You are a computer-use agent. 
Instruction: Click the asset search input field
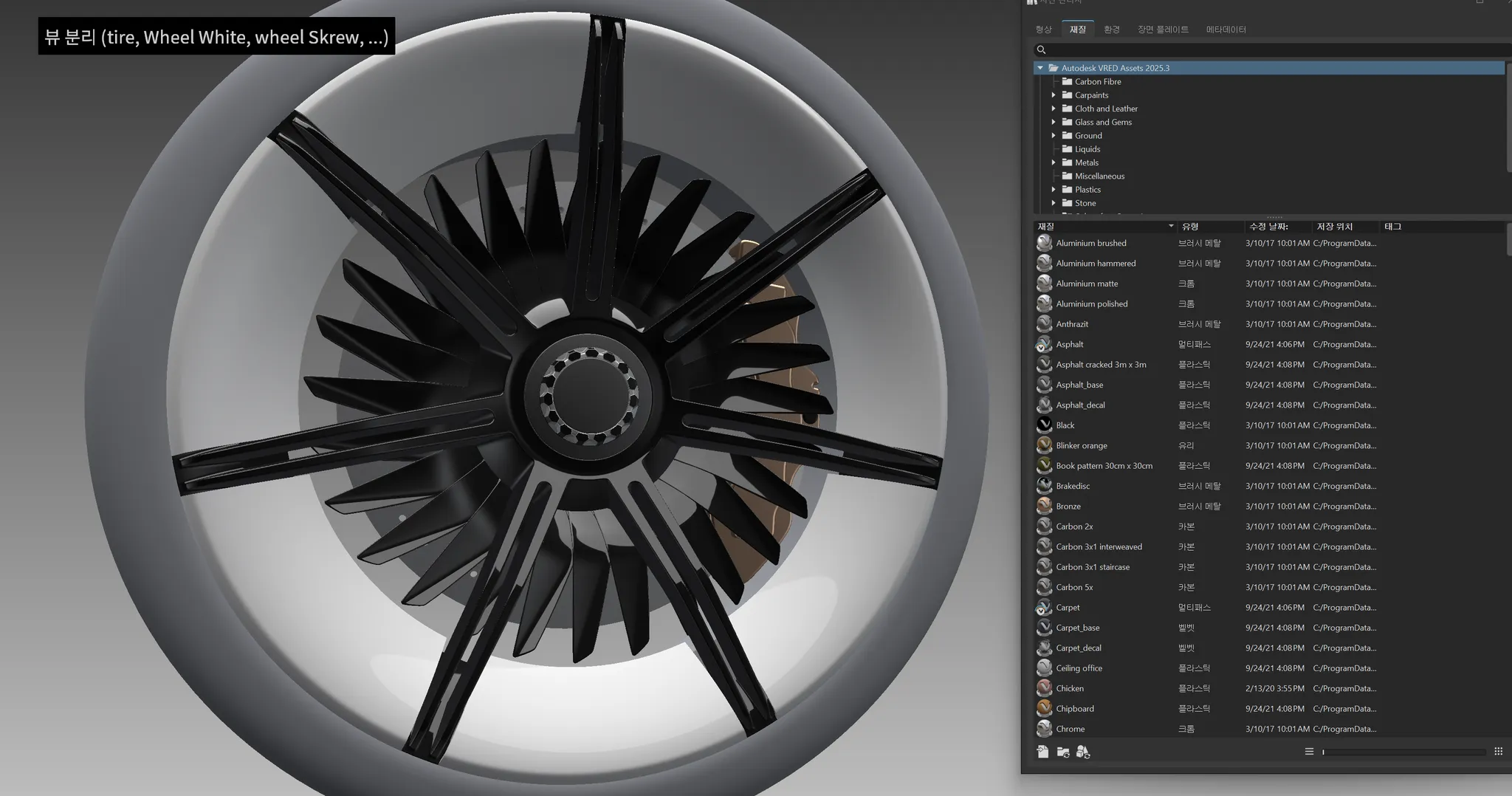coord(1273,49)
